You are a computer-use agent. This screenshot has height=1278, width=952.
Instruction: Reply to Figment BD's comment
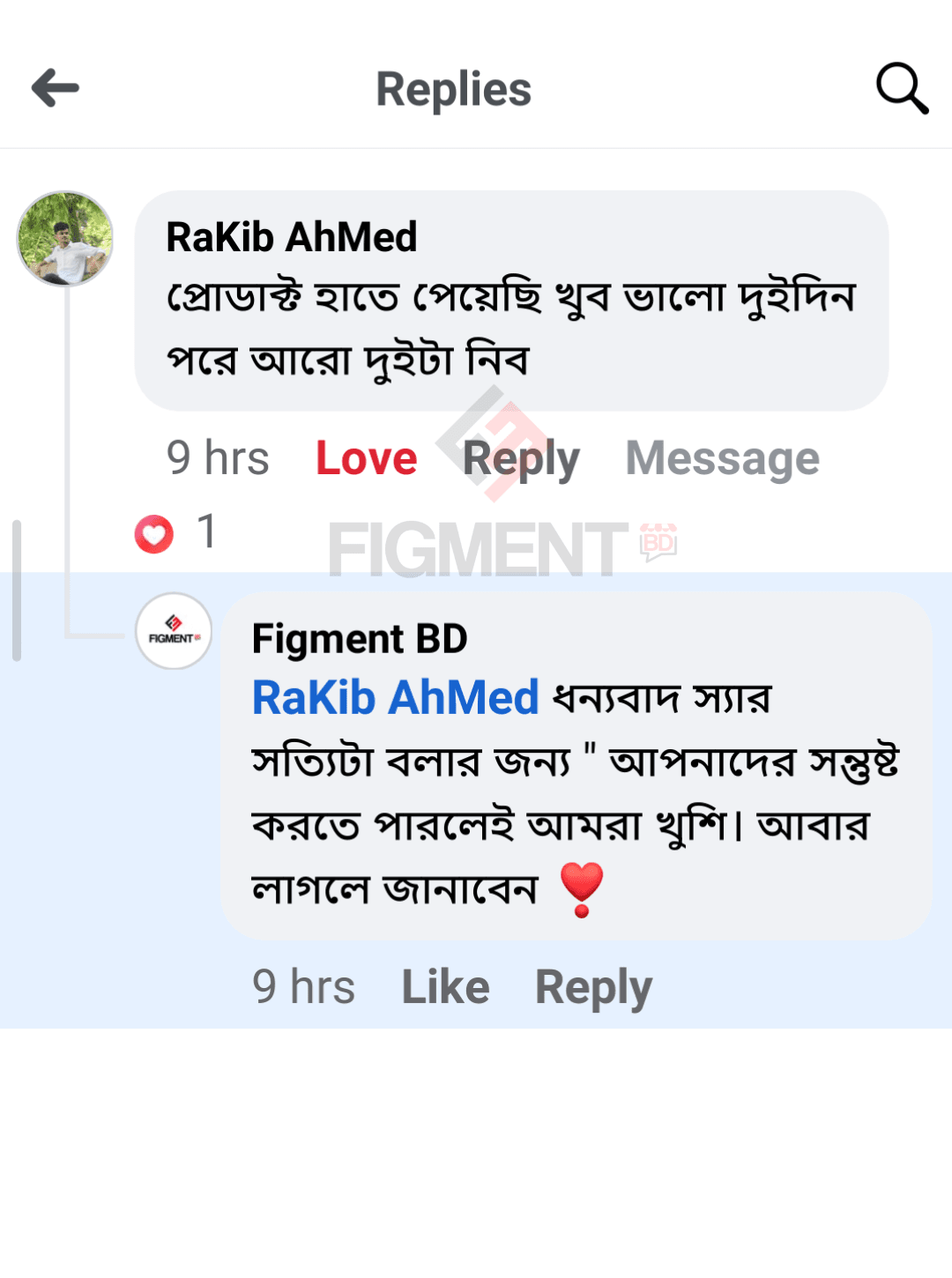[593, 987]
